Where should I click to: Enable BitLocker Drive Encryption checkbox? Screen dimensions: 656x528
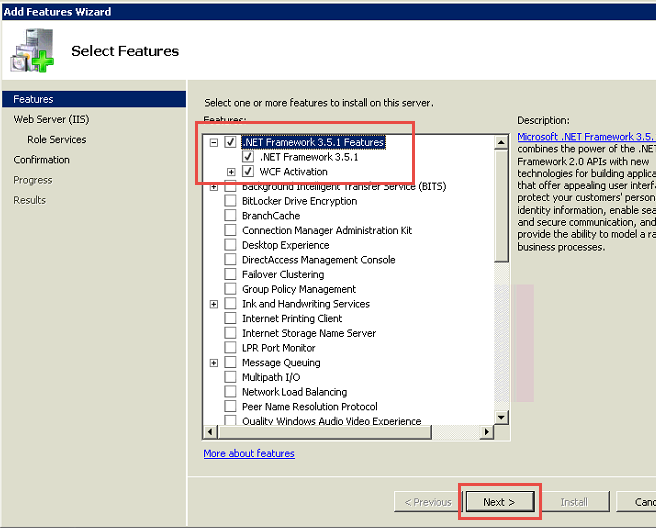click(x=230, y=201)
